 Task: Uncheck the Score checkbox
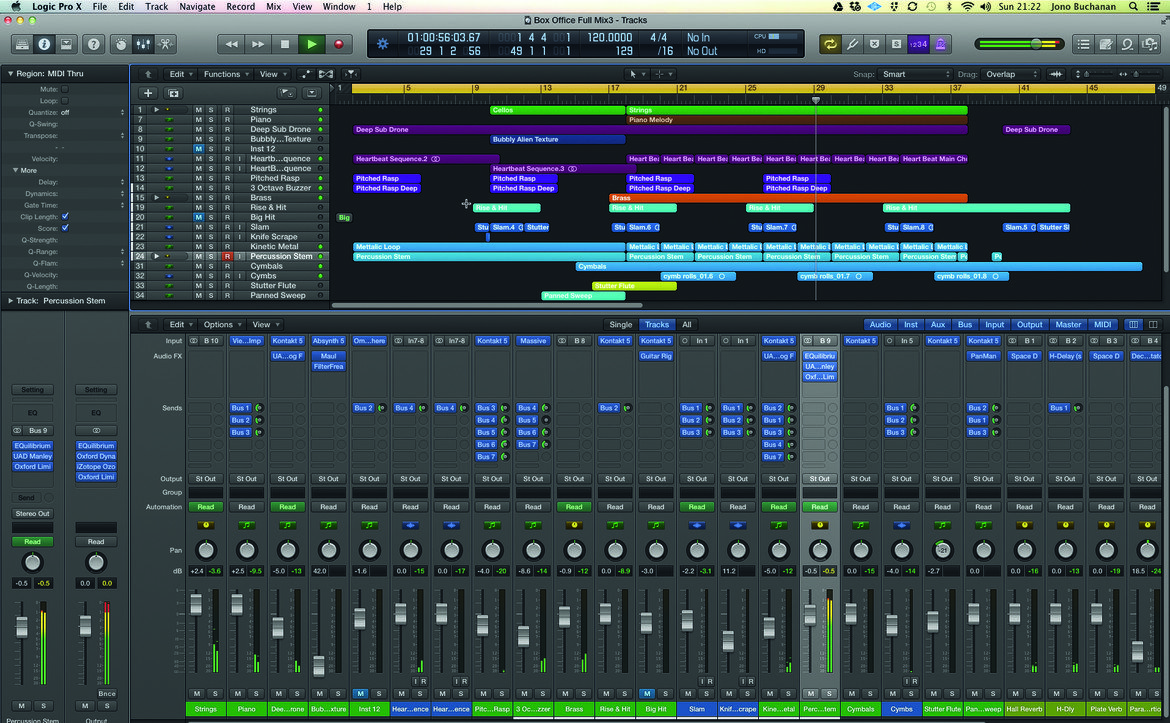[65, 228]
